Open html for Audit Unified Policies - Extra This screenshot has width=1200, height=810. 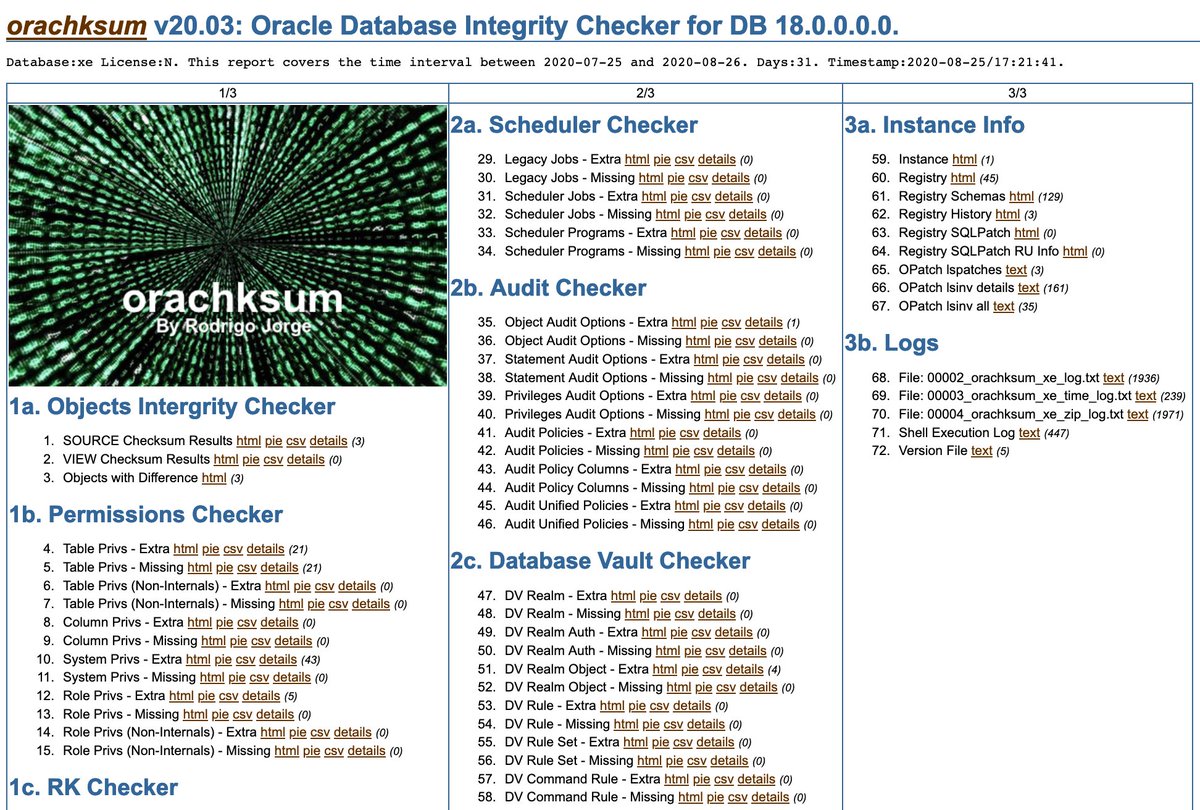point(687,505)
